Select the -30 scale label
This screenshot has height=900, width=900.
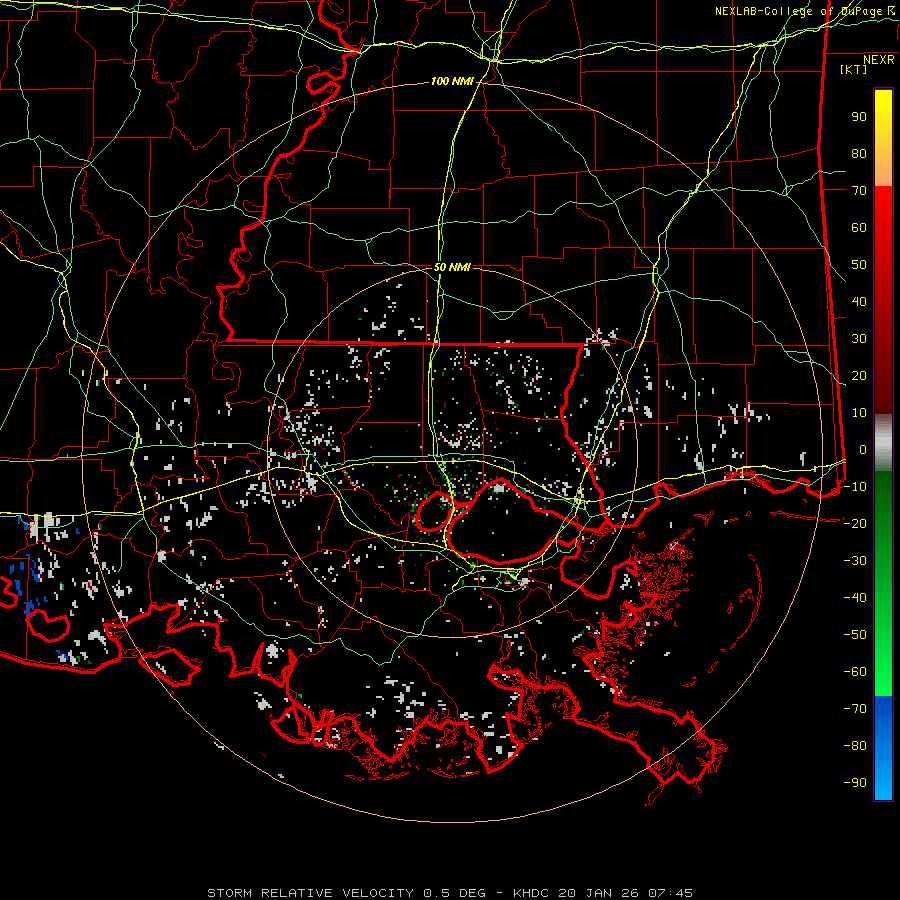(x=855, y=561)
